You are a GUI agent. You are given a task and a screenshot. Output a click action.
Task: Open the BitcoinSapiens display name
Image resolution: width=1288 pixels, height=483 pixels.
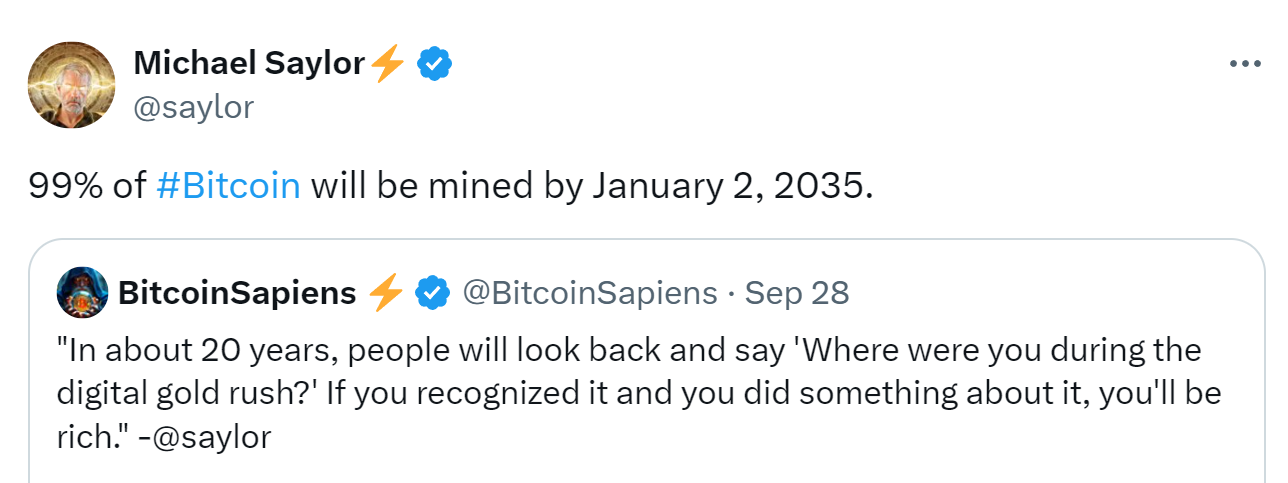pyautogui.click(x=237, y=293)
